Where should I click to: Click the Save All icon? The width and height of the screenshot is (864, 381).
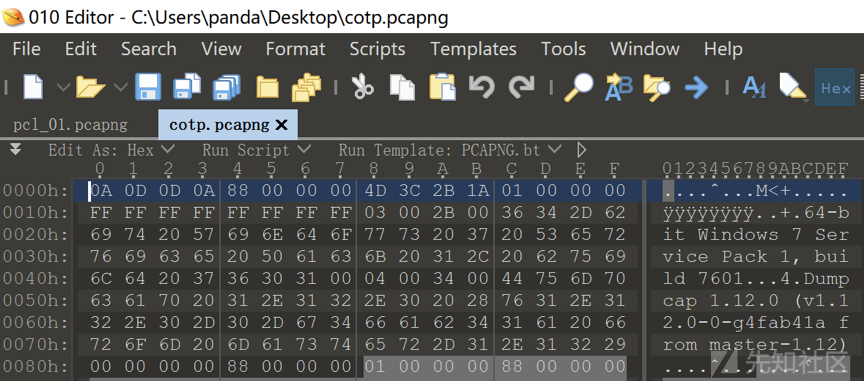(x=226, y=88)
